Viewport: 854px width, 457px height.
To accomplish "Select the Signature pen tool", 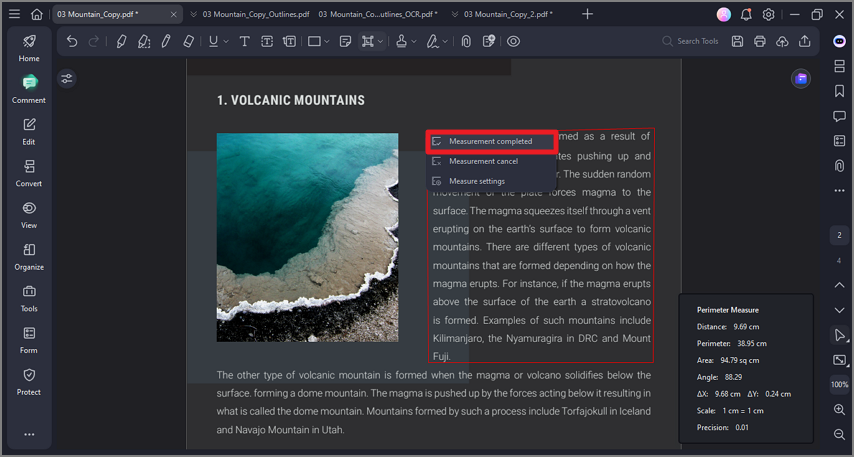I will pyautogui.click(x=433, y=41).
